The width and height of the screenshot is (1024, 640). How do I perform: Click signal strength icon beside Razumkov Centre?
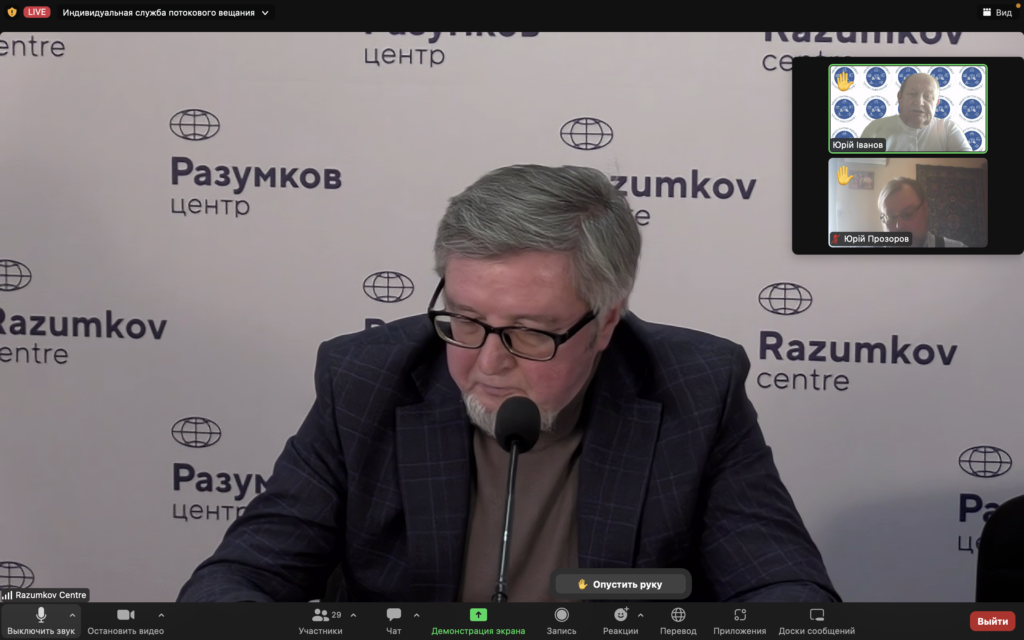(7, 595)
